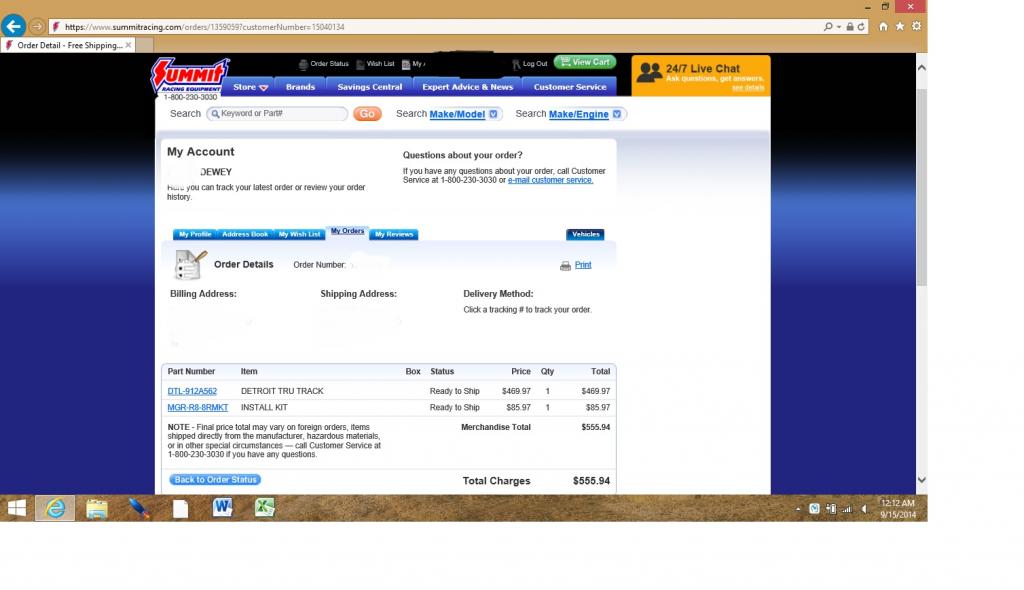This screenshot has height=590, width=1024.
Task: Click the browser home icon
Action: coord(883,27)
